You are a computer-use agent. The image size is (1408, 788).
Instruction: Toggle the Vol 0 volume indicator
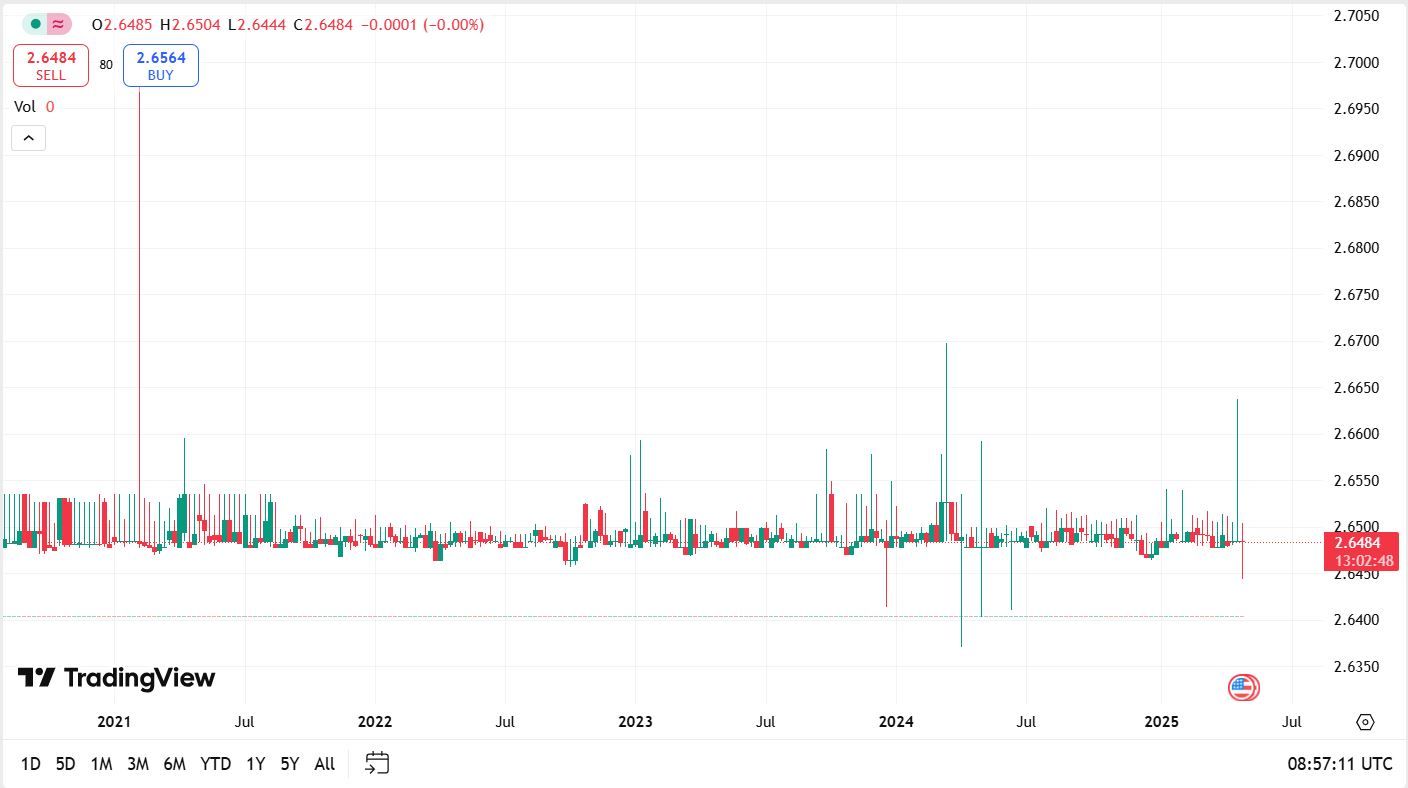[36, 106]
